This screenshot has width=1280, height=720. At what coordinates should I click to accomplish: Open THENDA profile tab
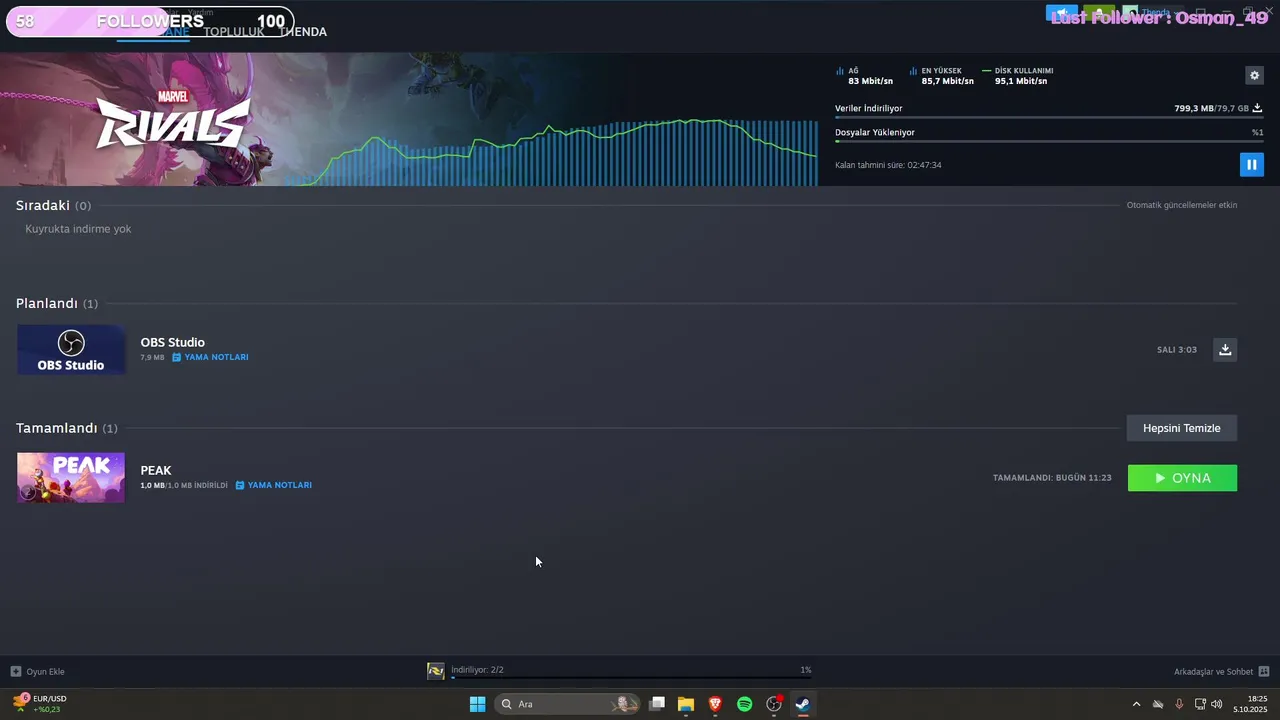tap(303, 32)
